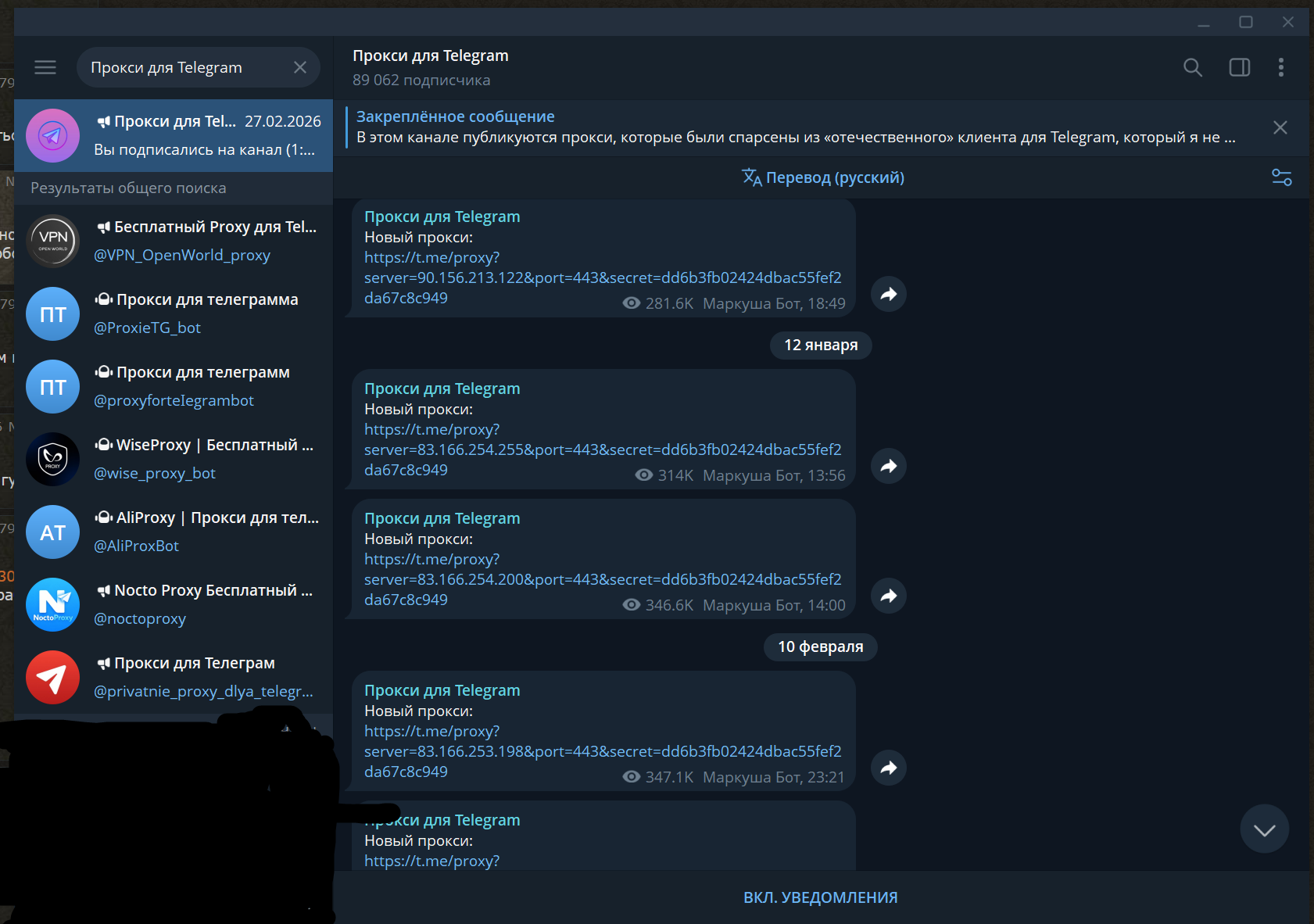
Task: Search within the channel using magnifier icon
Action: [1193, 67]
